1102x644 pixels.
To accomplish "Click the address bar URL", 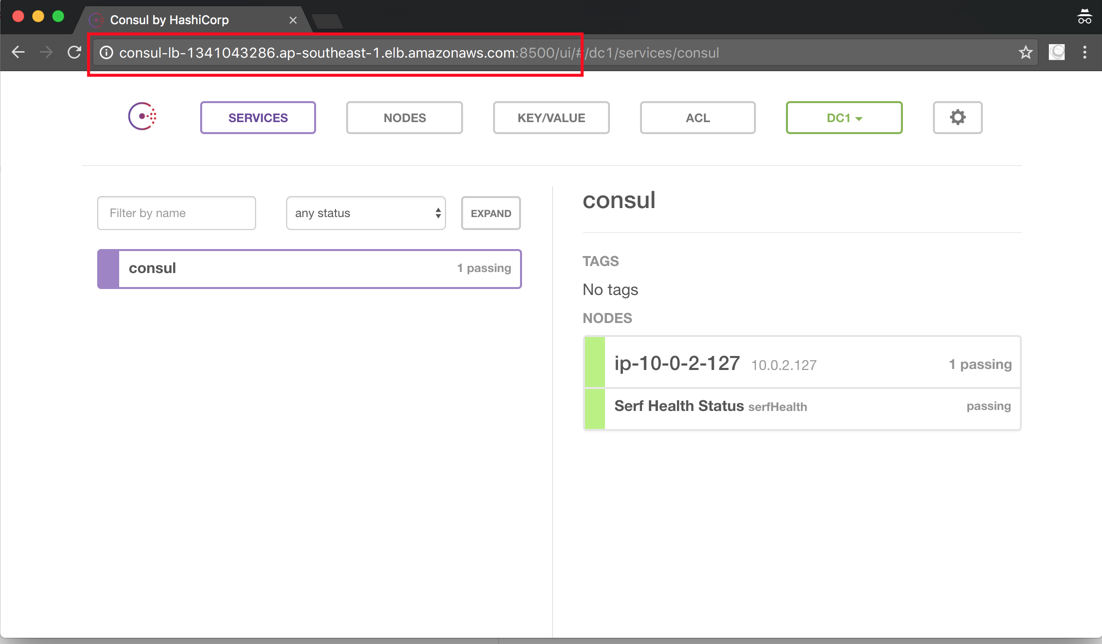I will pyautogui.click(x=419, y=53).
